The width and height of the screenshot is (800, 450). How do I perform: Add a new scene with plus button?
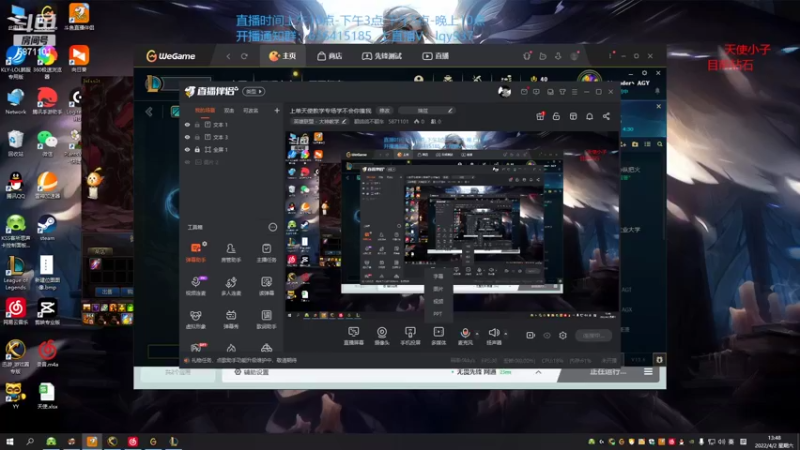(277, 110)
